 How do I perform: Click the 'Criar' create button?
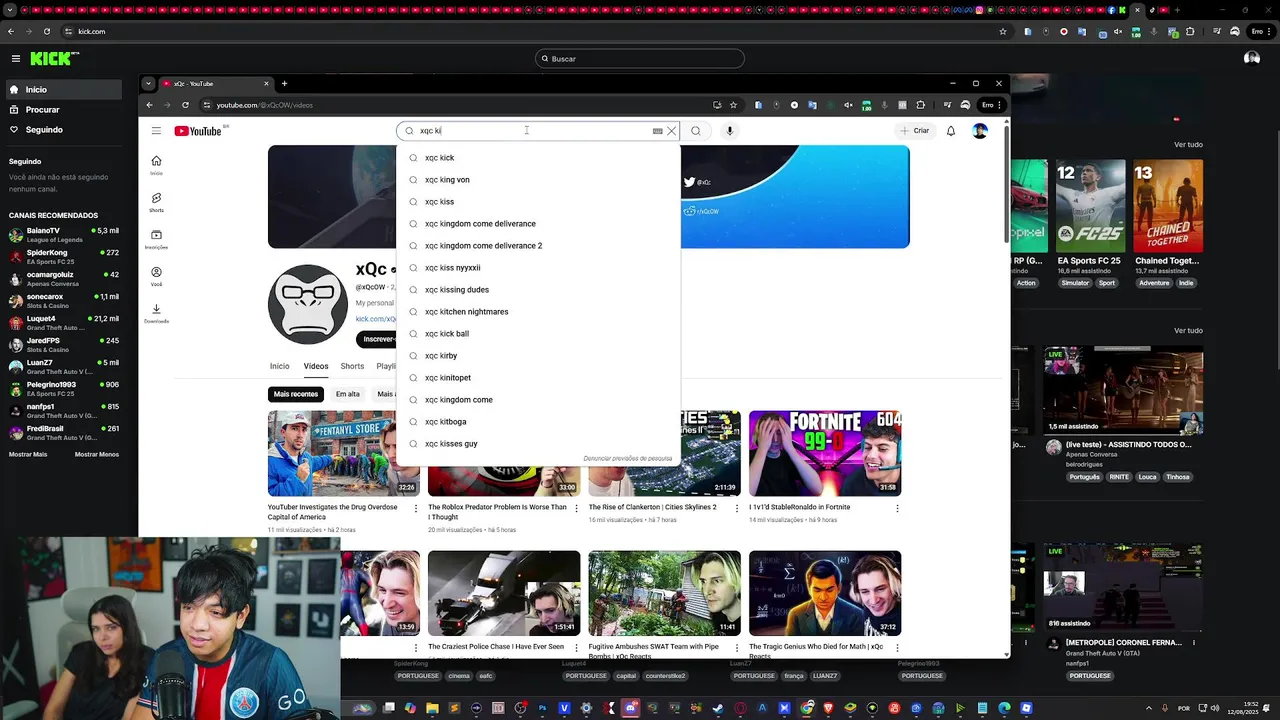click(915, 131)
